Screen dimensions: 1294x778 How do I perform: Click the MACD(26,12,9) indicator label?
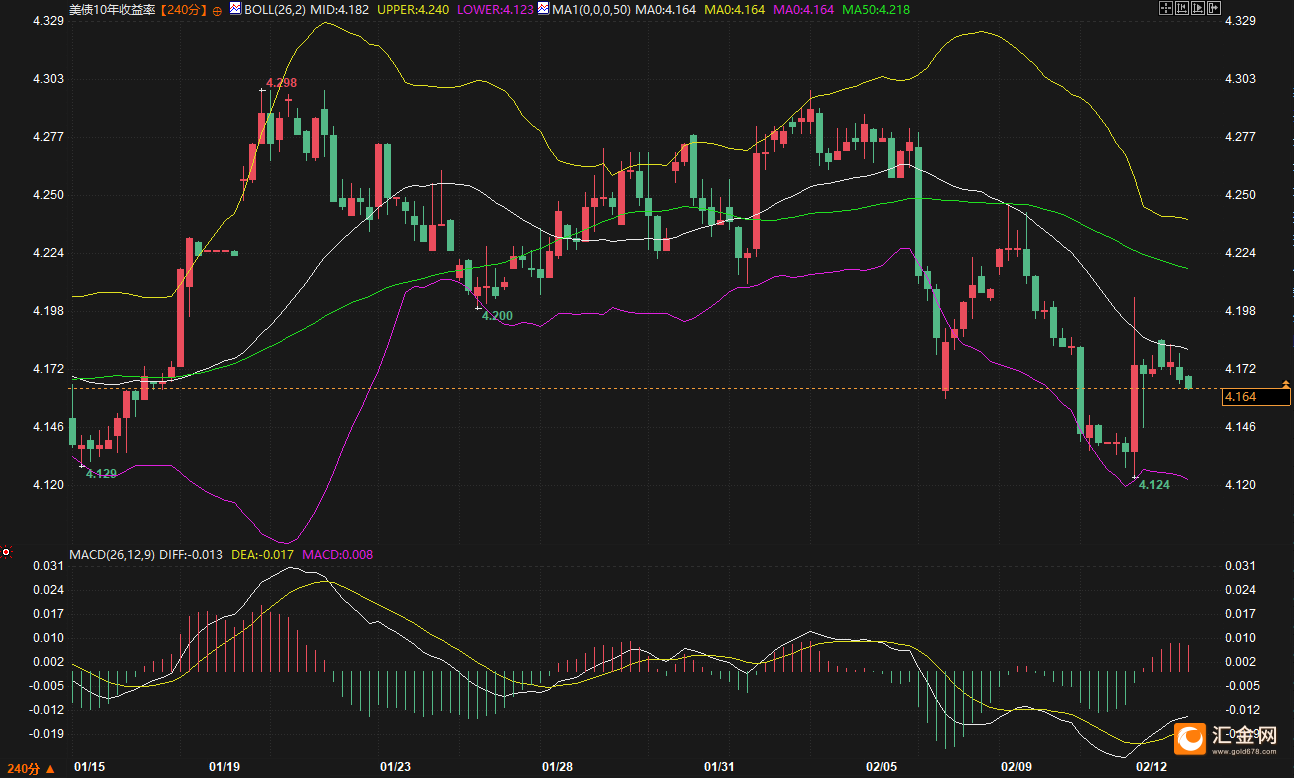click(x=111, y=555)
